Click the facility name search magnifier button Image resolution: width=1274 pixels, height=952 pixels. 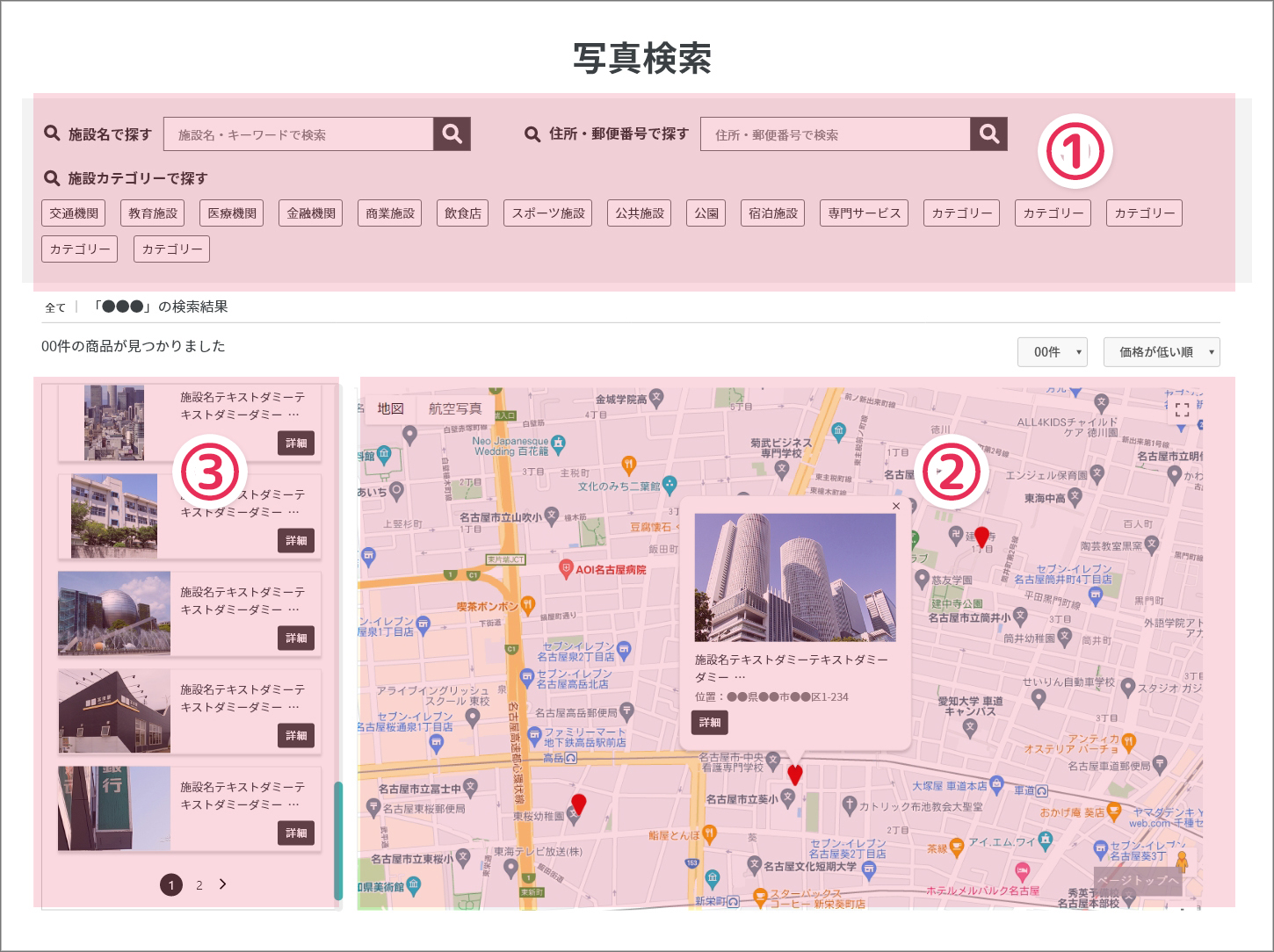(x=452, y=134)
